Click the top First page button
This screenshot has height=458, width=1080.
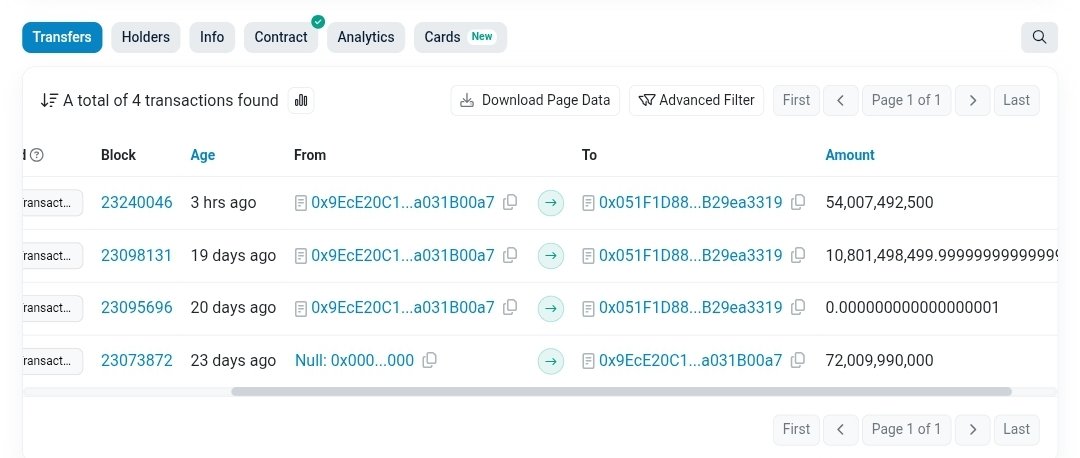click(796, 101)
